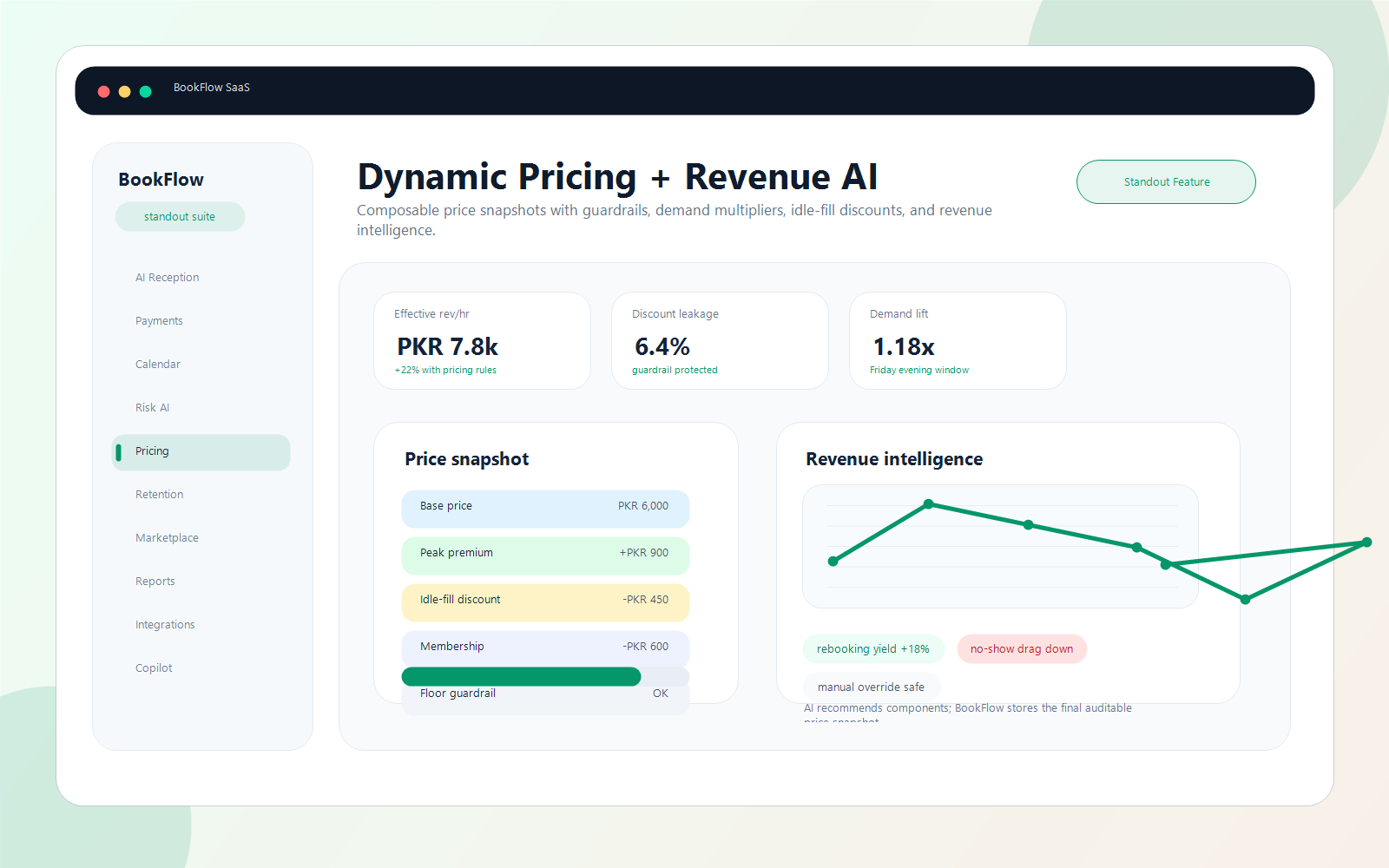Image resolution: width=1389 pixels, height=868 pixels.
Task: Select the active Pricing menu item
Action: (201, 452)
